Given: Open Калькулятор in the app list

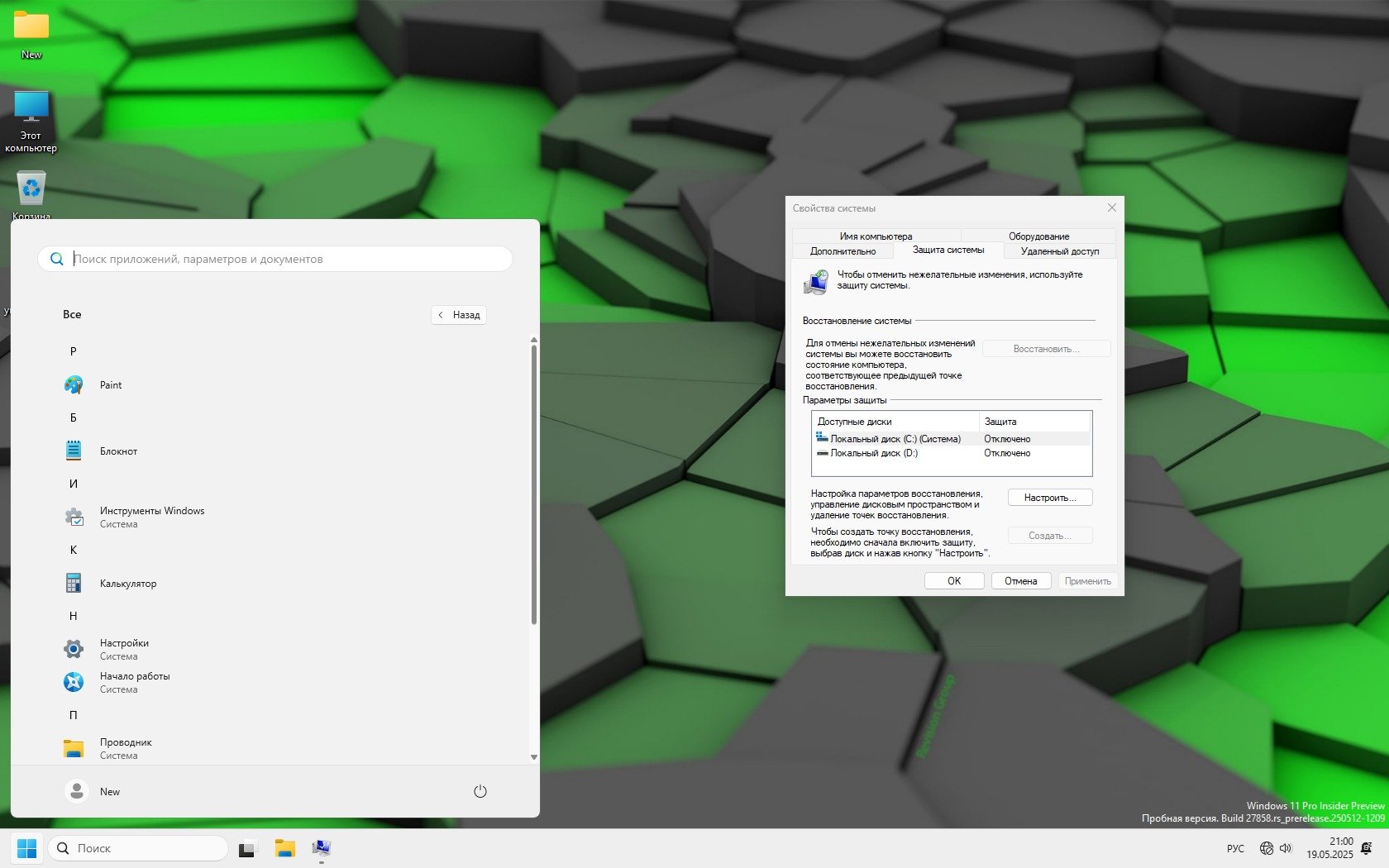Looking at the screenshot, I should 127,584.
